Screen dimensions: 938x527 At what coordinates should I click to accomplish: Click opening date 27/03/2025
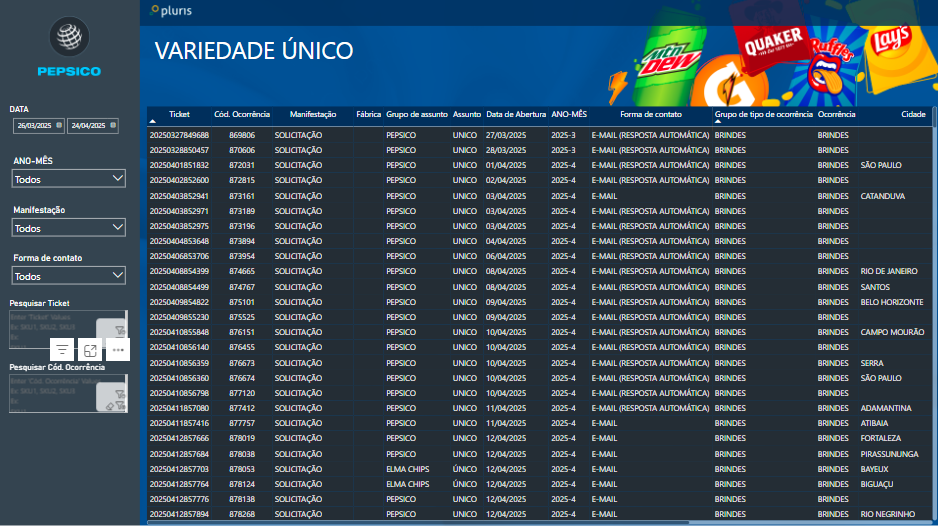tap(505, 135)
